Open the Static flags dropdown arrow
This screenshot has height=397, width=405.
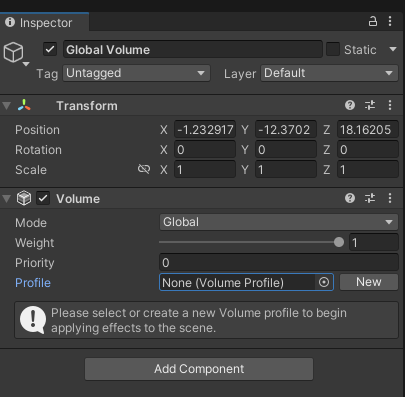393,49
